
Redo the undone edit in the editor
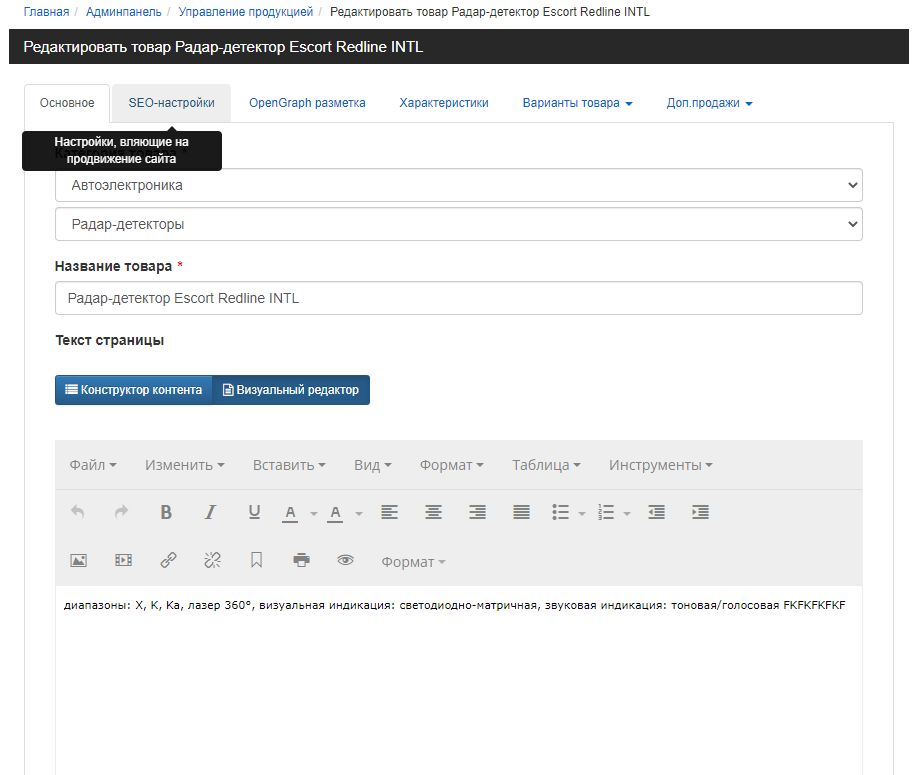[x=121, y=512]
